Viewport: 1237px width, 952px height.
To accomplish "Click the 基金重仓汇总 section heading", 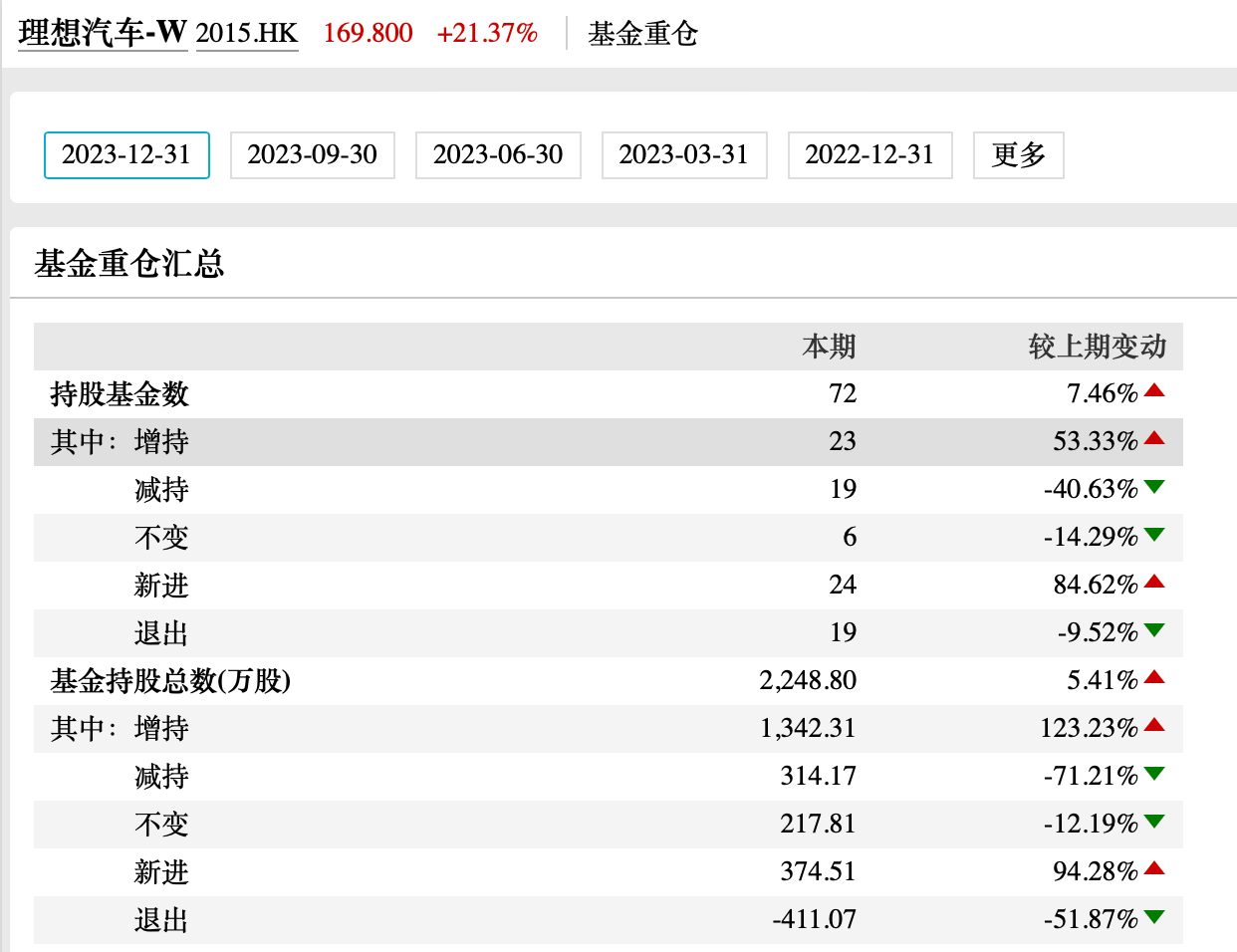I will click(x=128, y=264).
